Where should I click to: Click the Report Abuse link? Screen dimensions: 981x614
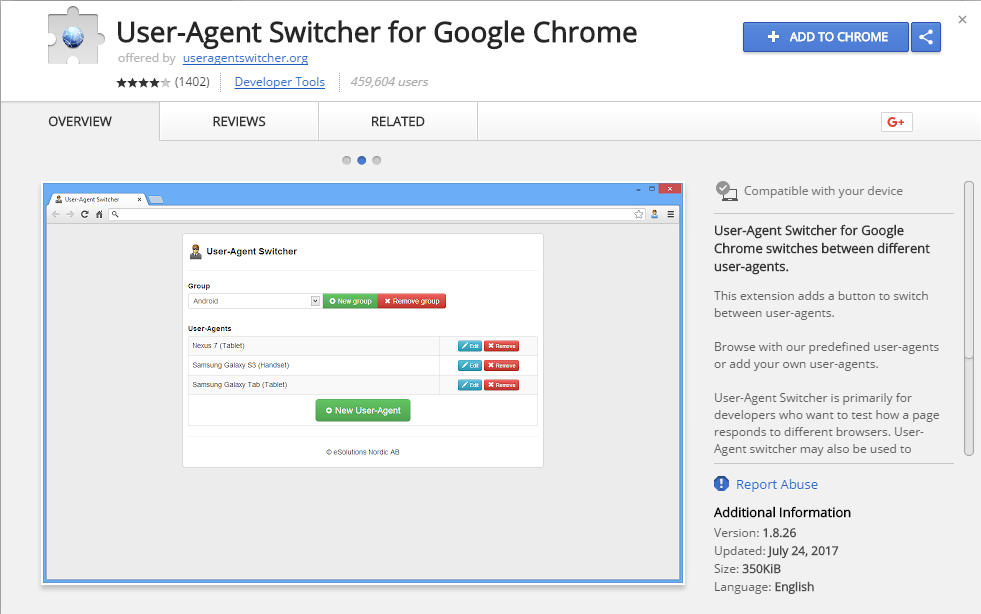pyautogui.click(x=776, y=484)
